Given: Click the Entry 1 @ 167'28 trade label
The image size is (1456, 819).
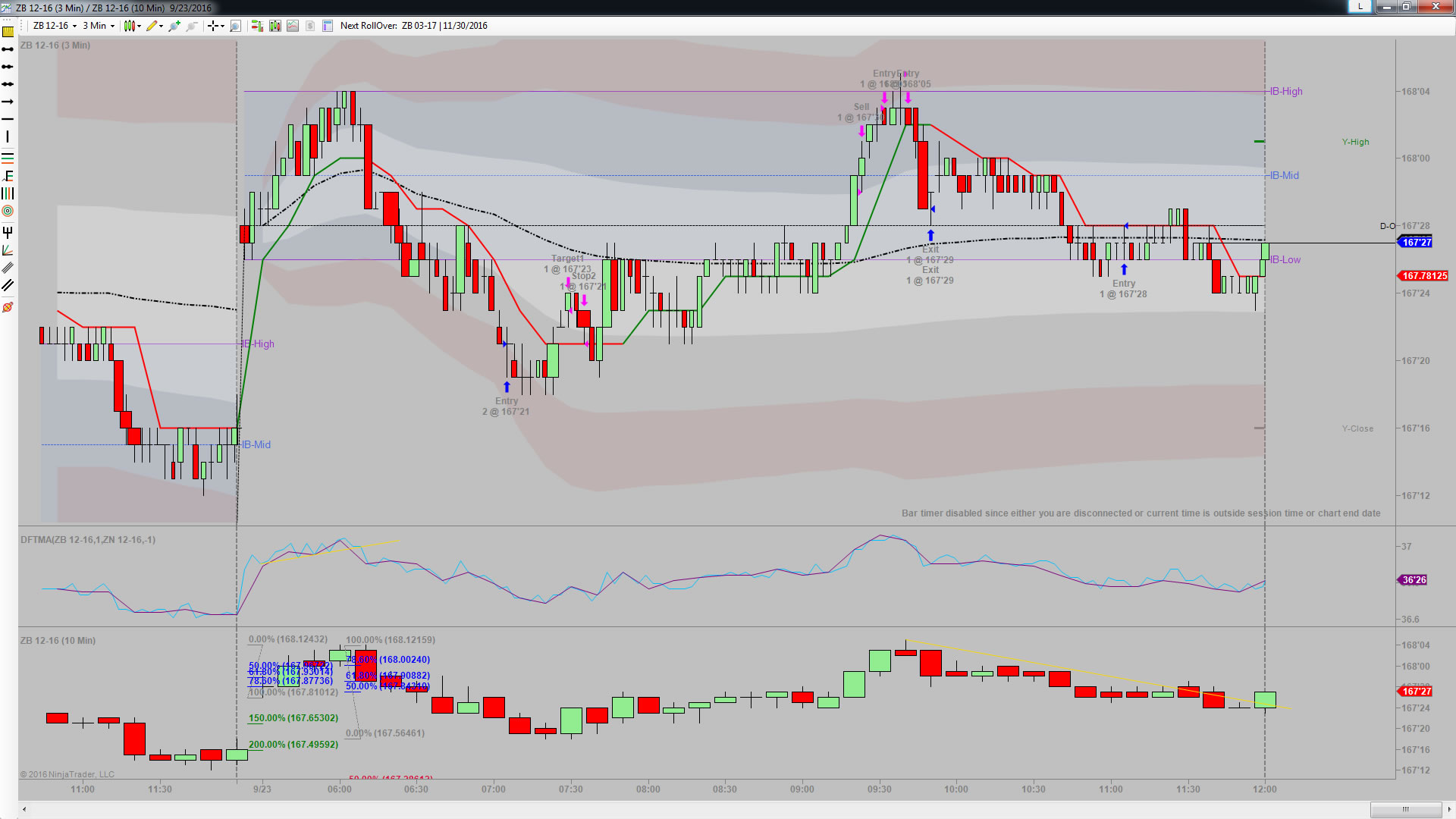Looking at the screenshot, I should (1124, 289).
